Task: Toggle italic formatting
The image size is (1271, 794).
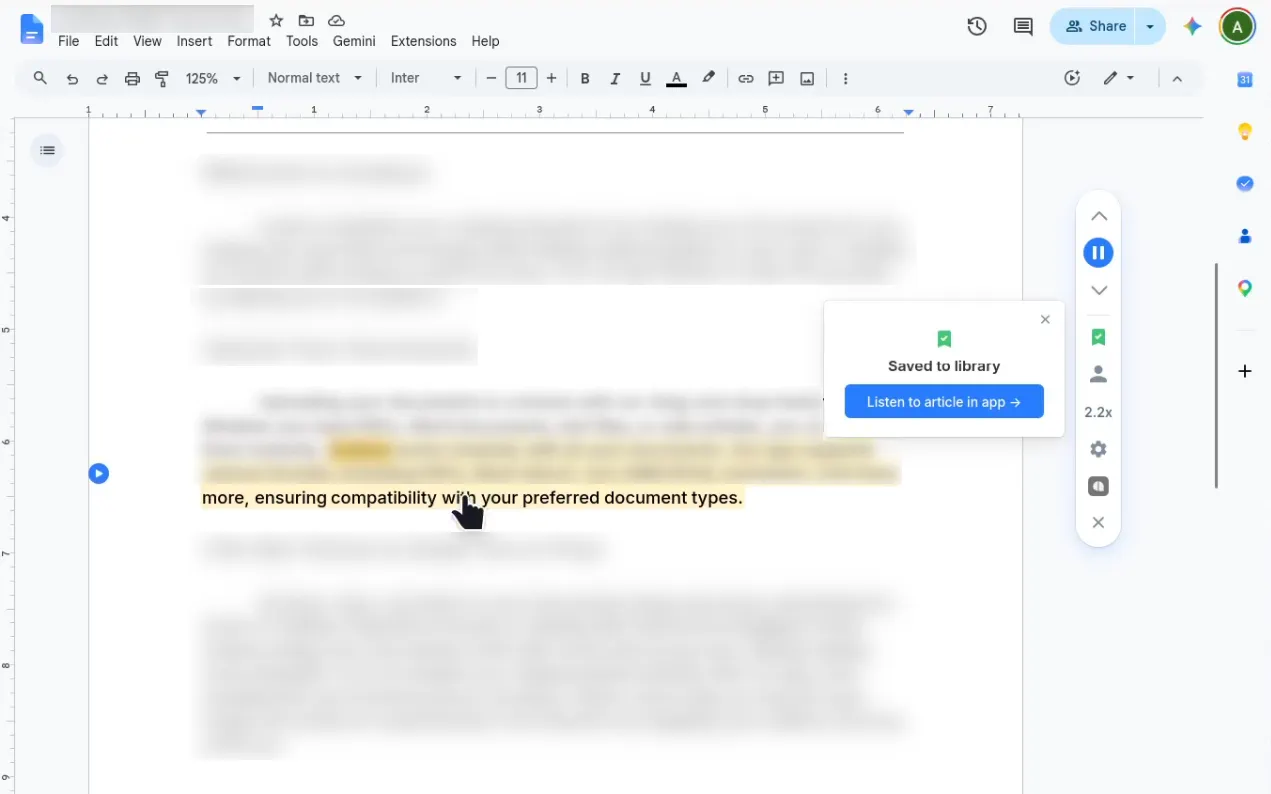Action: coord(615,78)
